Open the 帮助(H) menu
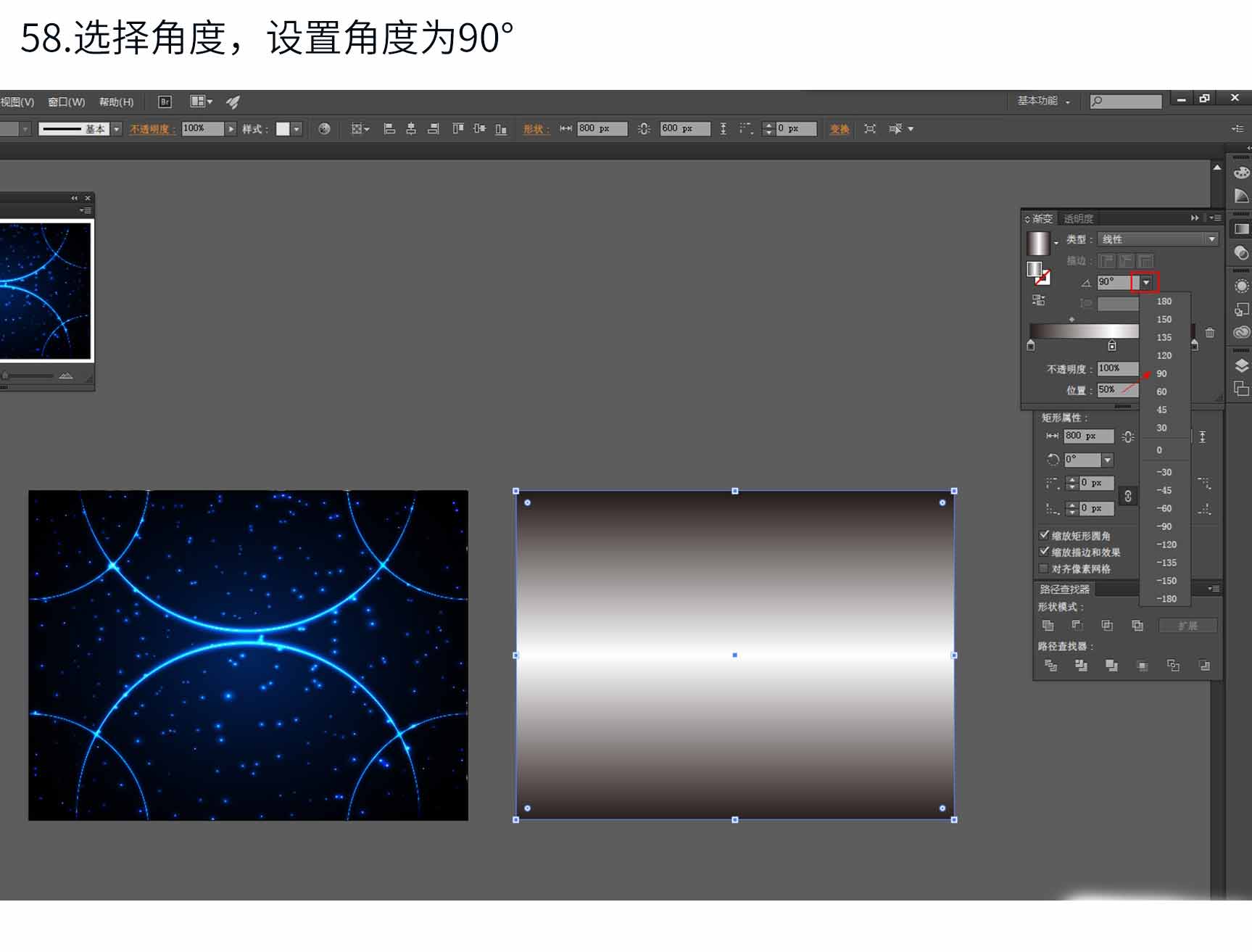The image size is (1252, 952). (117, 102)
